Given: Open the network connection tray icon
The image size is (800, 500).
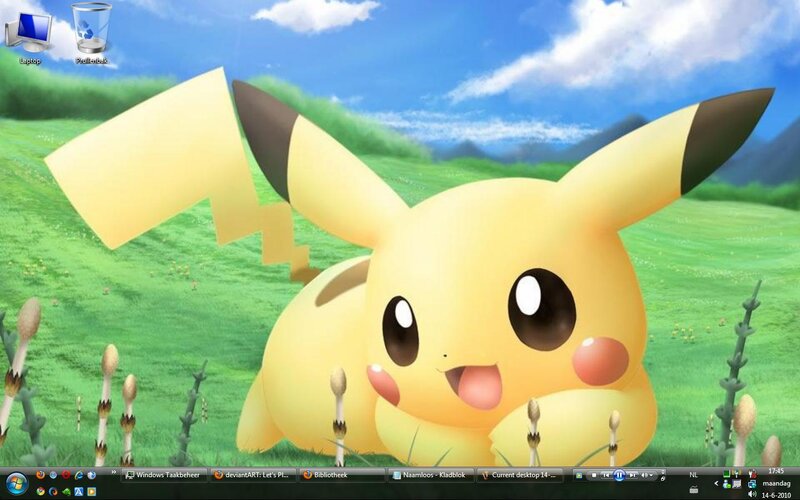Looking at the screenshot, I should 752,484.
